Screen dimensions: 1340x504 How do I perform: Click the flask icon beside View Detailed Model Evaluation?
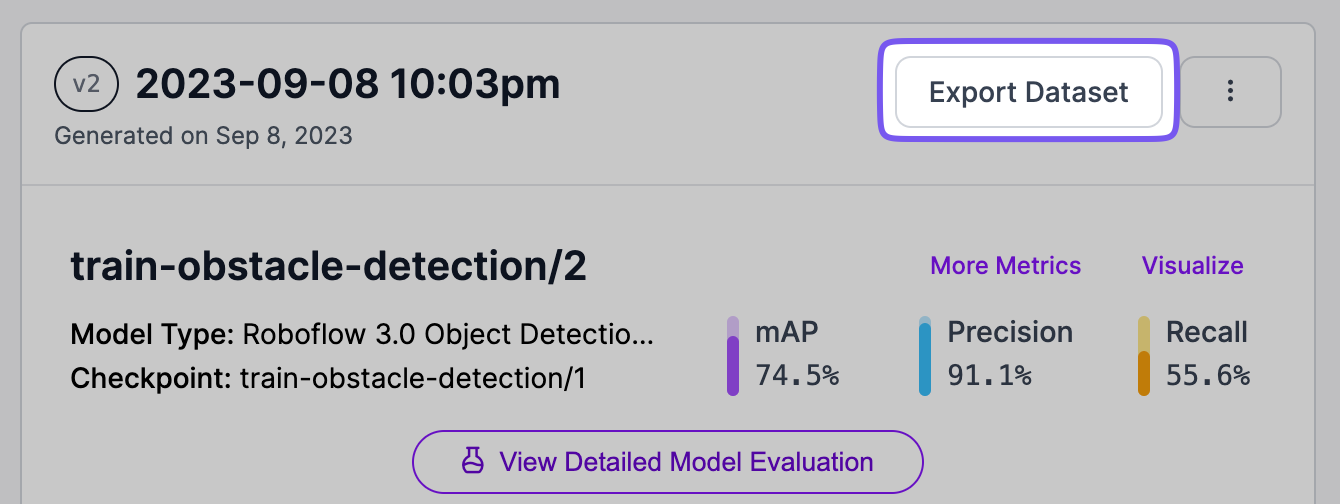pos(473,461)
